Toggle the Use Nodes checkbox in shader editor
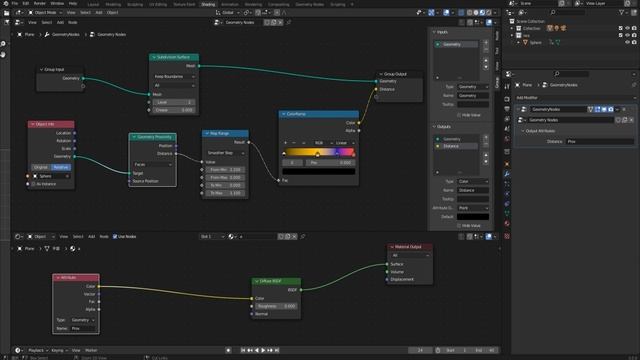 click(115, 237)
